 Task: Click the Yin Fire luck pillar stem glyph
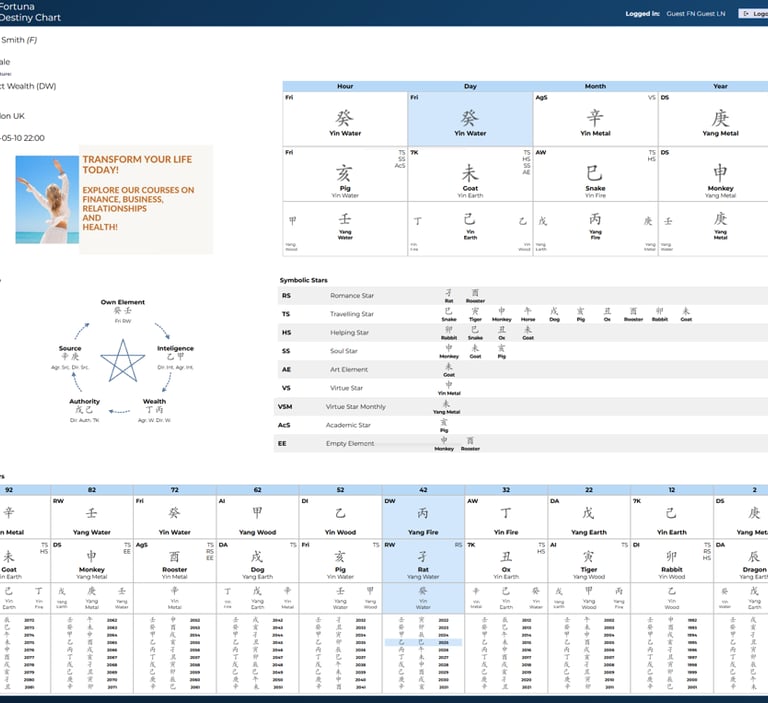point(505,513)
